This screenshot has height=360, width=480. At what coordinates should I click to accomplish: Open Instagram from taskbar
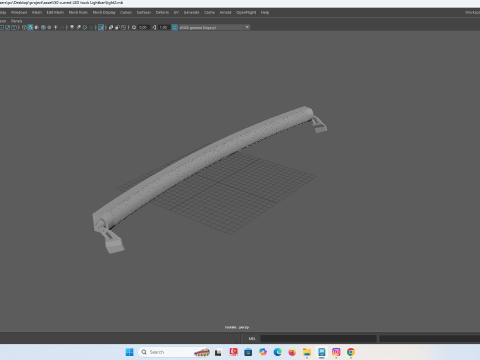336,352
